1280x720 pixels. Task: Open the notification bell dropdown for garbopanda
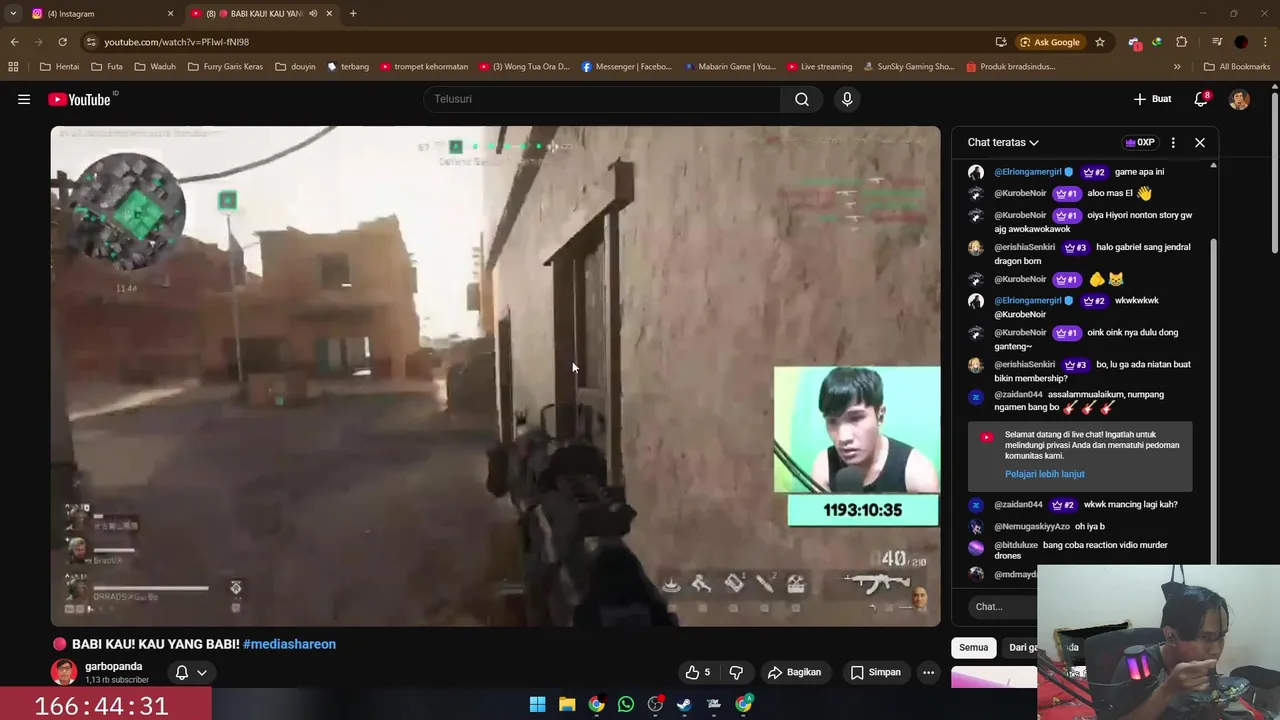191,672
